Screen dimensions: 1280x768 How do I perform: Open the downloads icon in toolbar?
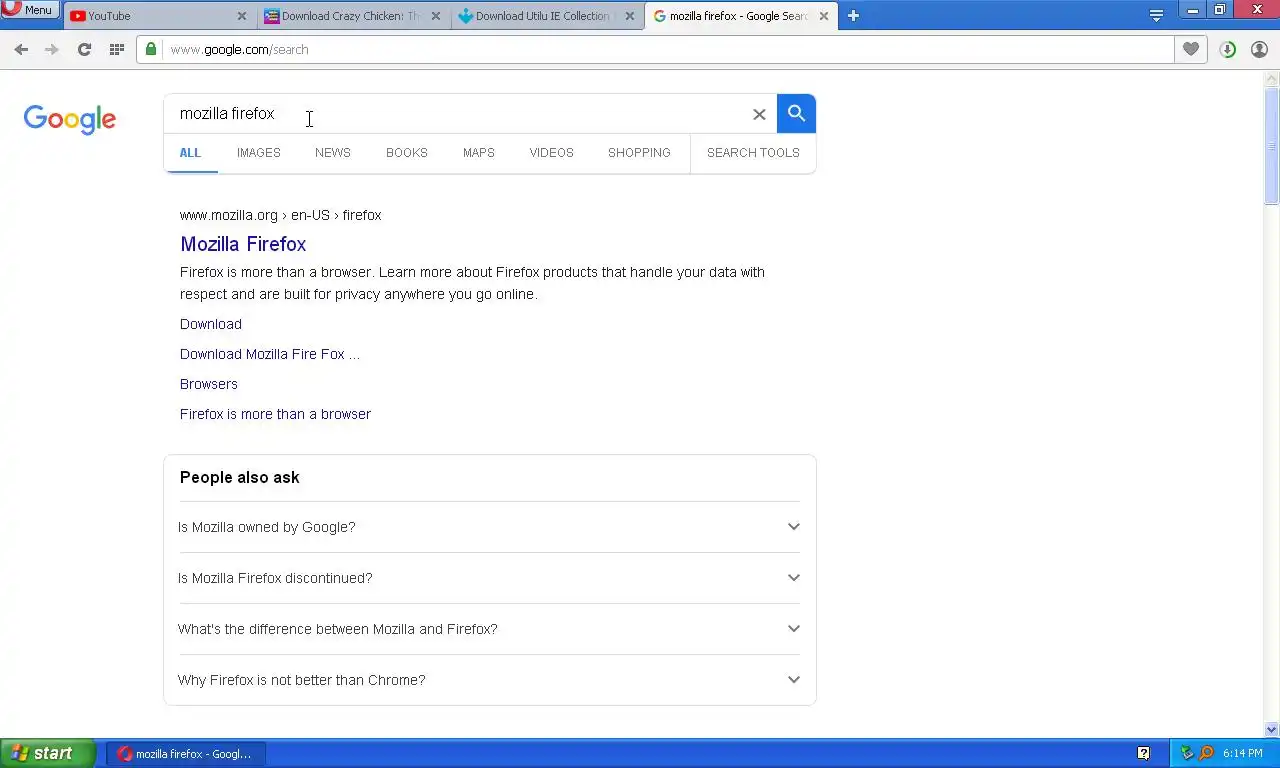click(x=1228, y=49)
